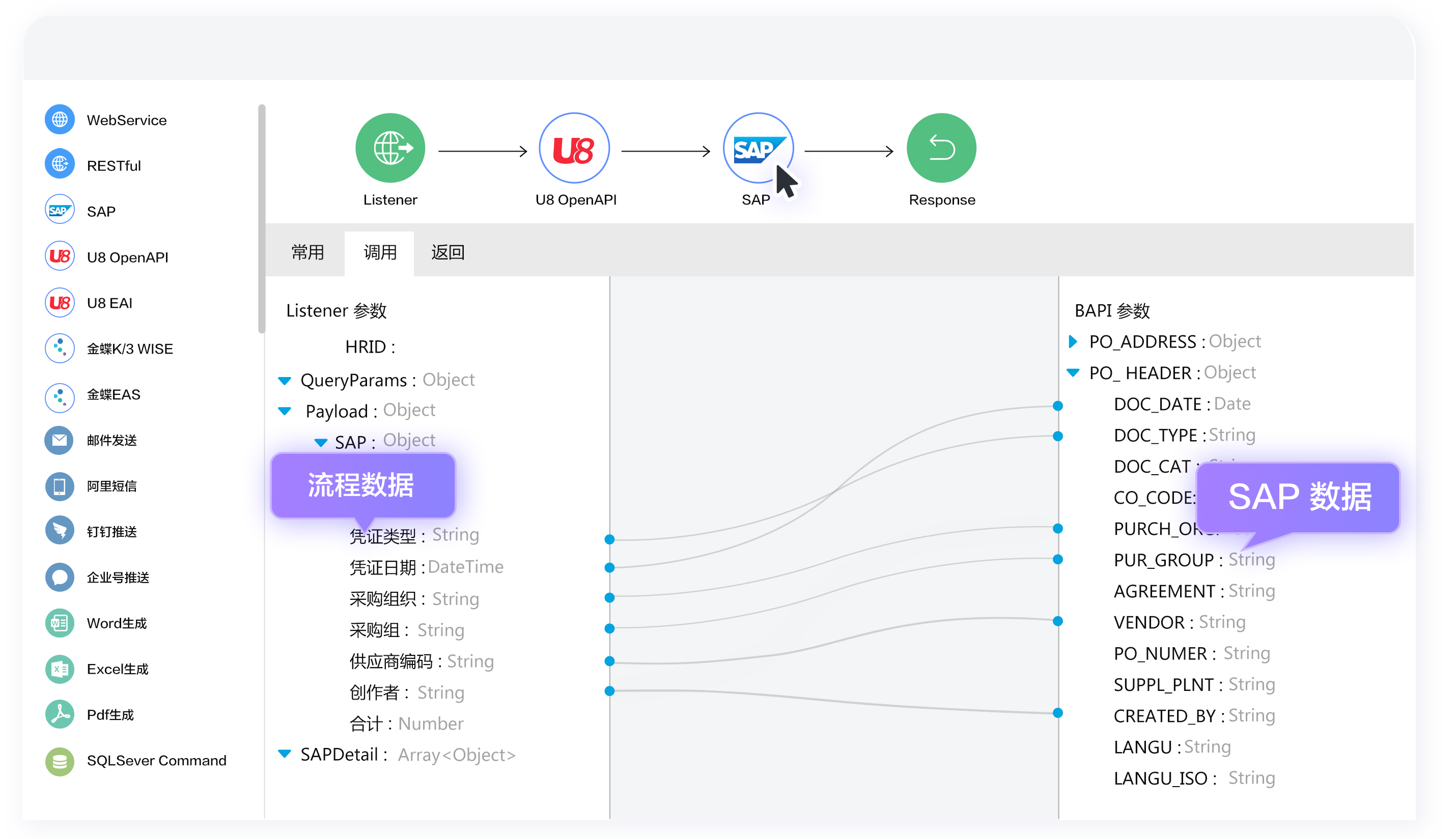Open the Response flow node
The width and height of the screenshot is (1456, 839).
pos(941,148)
